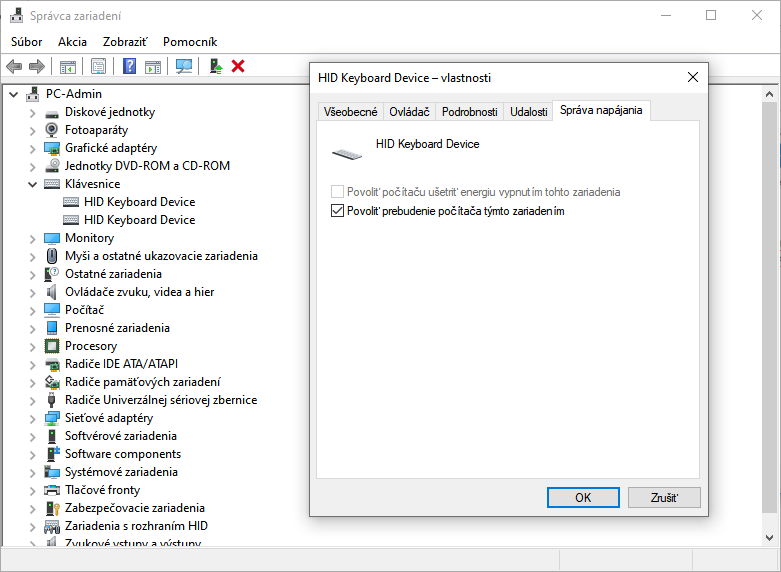Click the Zrušiť button
Viewport: 781px width, 572px height.
[x=664, y=497]
